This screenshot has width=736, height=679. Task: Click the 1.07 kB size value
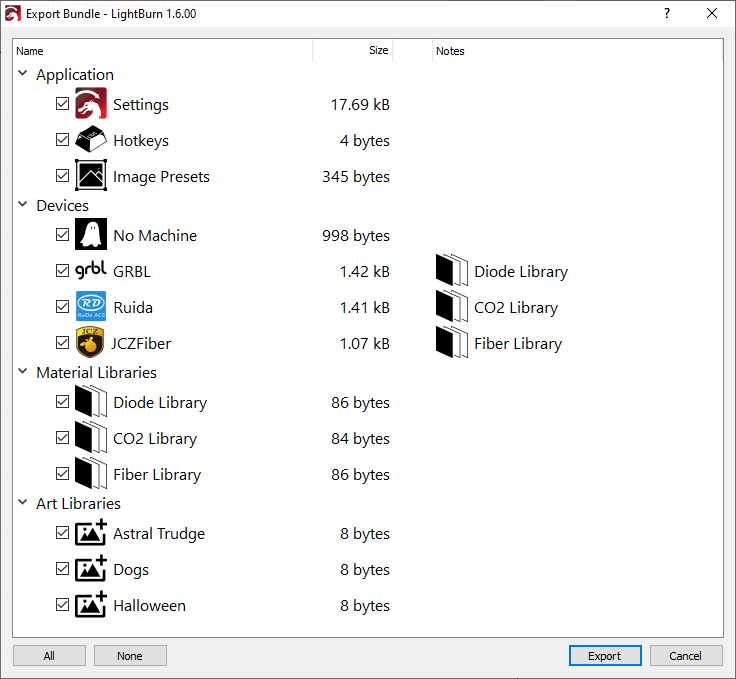365,343
